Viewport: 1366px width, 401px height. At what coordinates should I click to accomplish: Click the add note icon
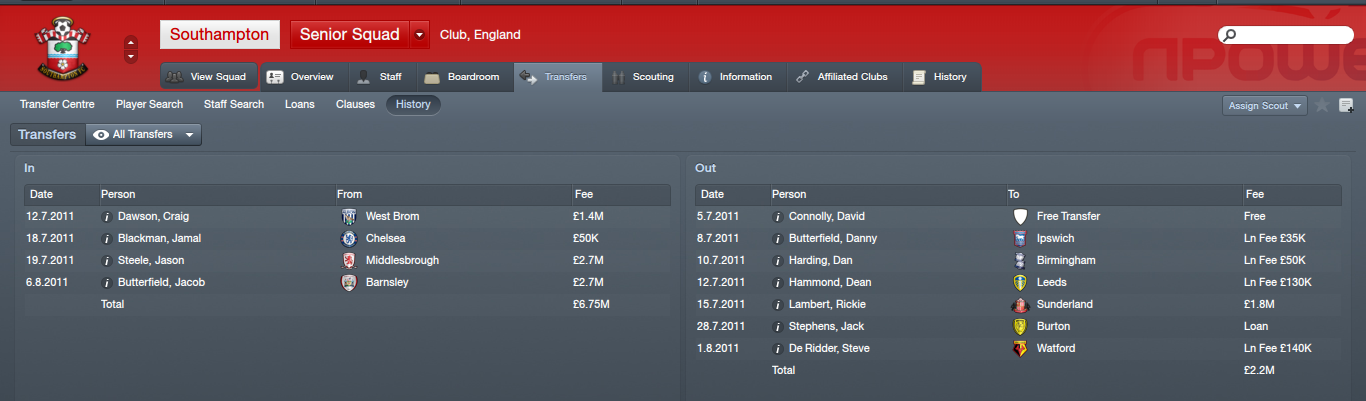(1346, 105)
